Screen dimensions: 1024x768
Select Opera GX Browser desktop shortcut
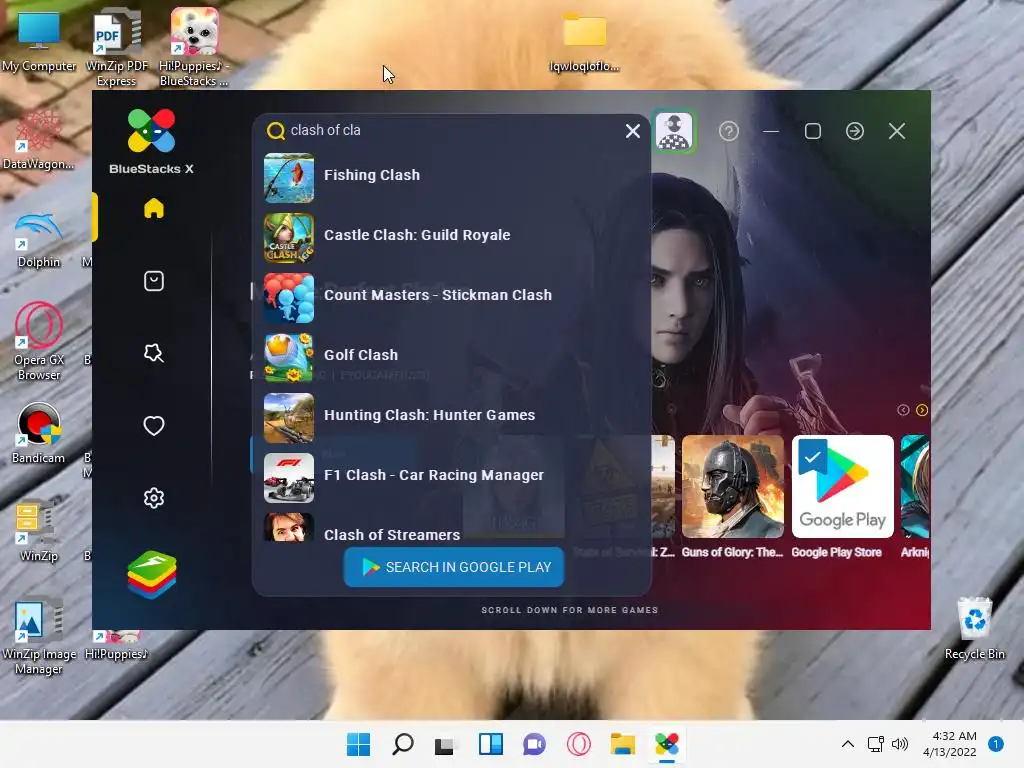coord(39,341)
